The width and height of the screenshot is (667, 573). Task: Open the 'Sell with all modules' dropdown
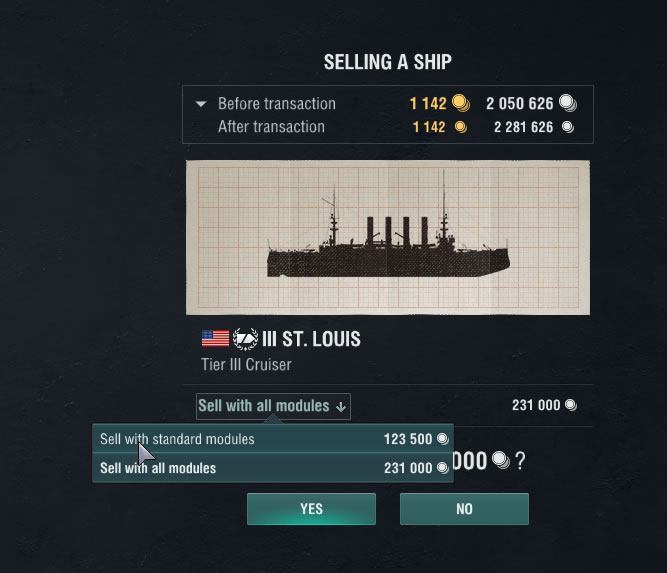pos(273,406)
